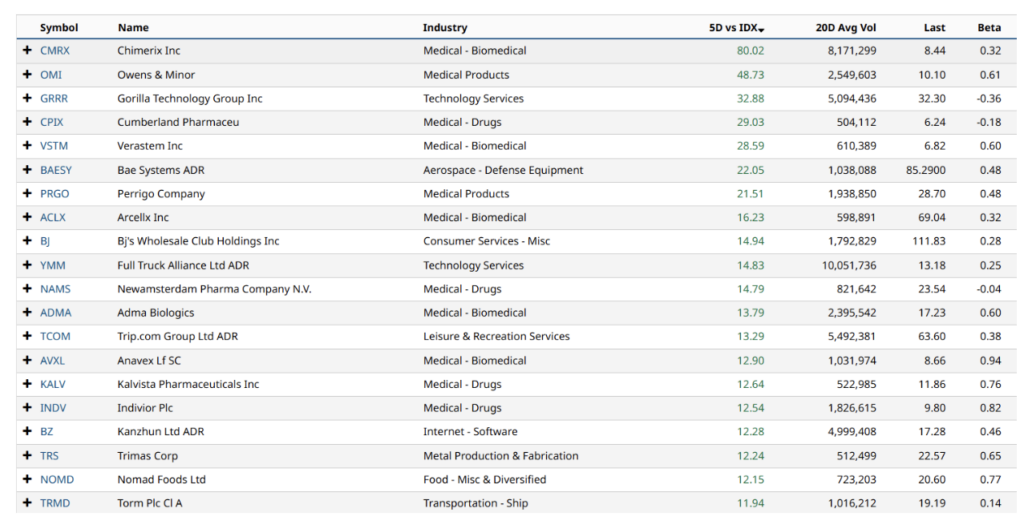Select the name Bj's Wholesale Club Holdings Inc
The width and height of the screenshot is (1024, 525).
pyautogui.click(x=199, y=241)
